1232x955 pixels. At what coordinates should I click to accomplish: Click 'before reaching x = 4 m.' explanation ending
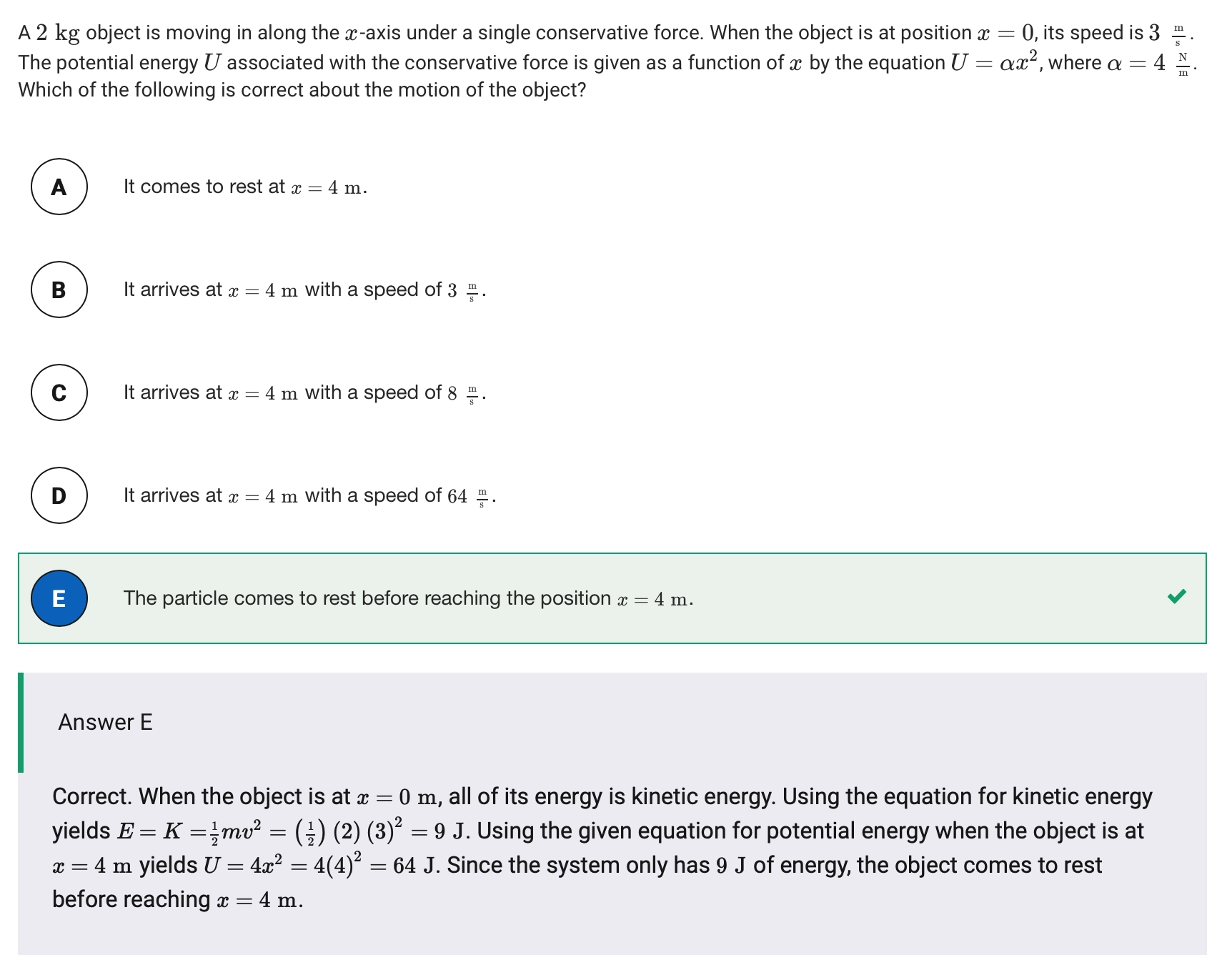pyautogui.click(x=177, y=899)
